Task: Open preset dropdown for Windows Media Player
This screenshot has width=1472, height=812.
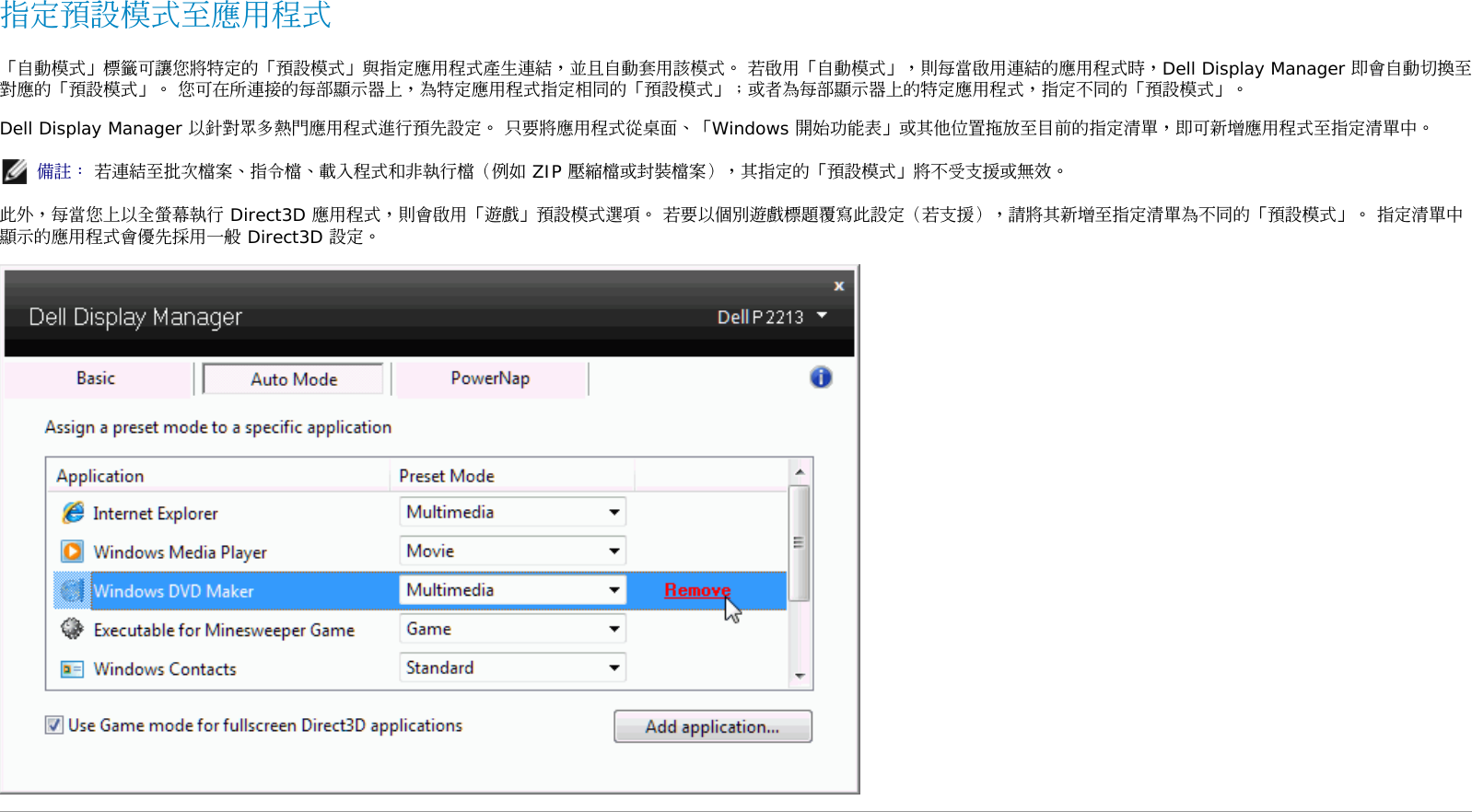Action: point(513,551)
